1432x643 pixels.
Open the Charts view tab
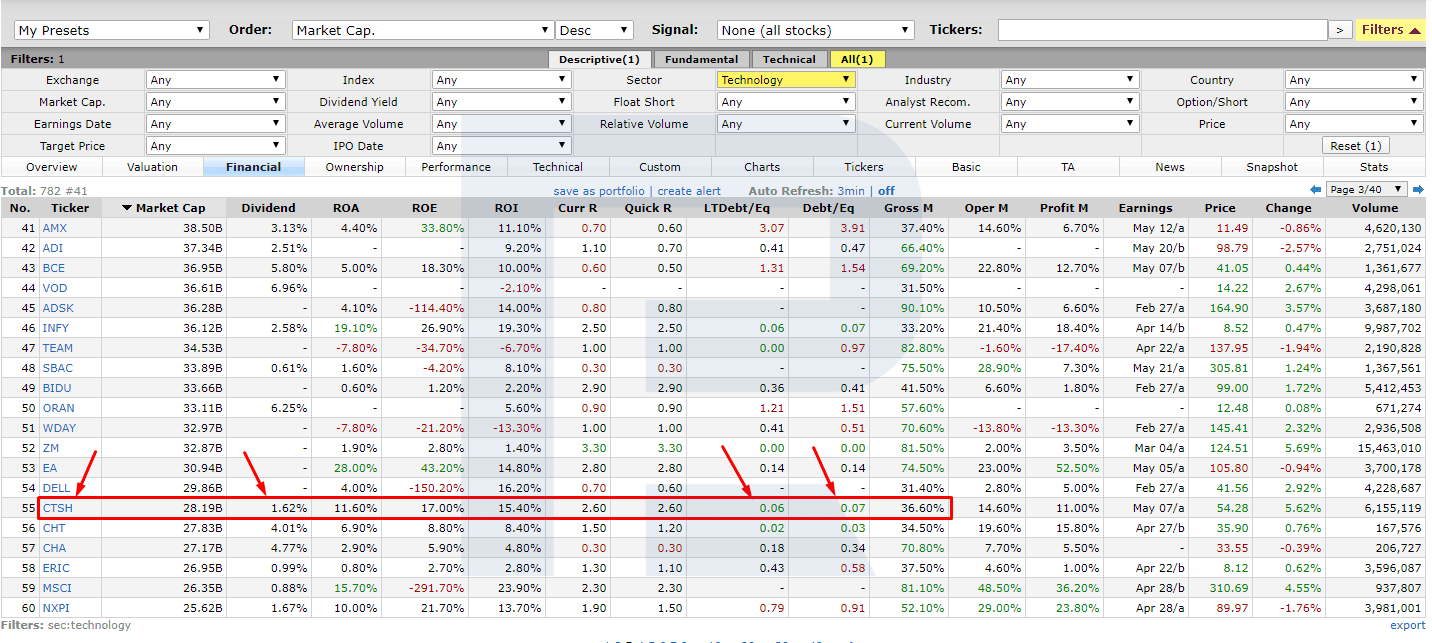(x=762, y=167)
